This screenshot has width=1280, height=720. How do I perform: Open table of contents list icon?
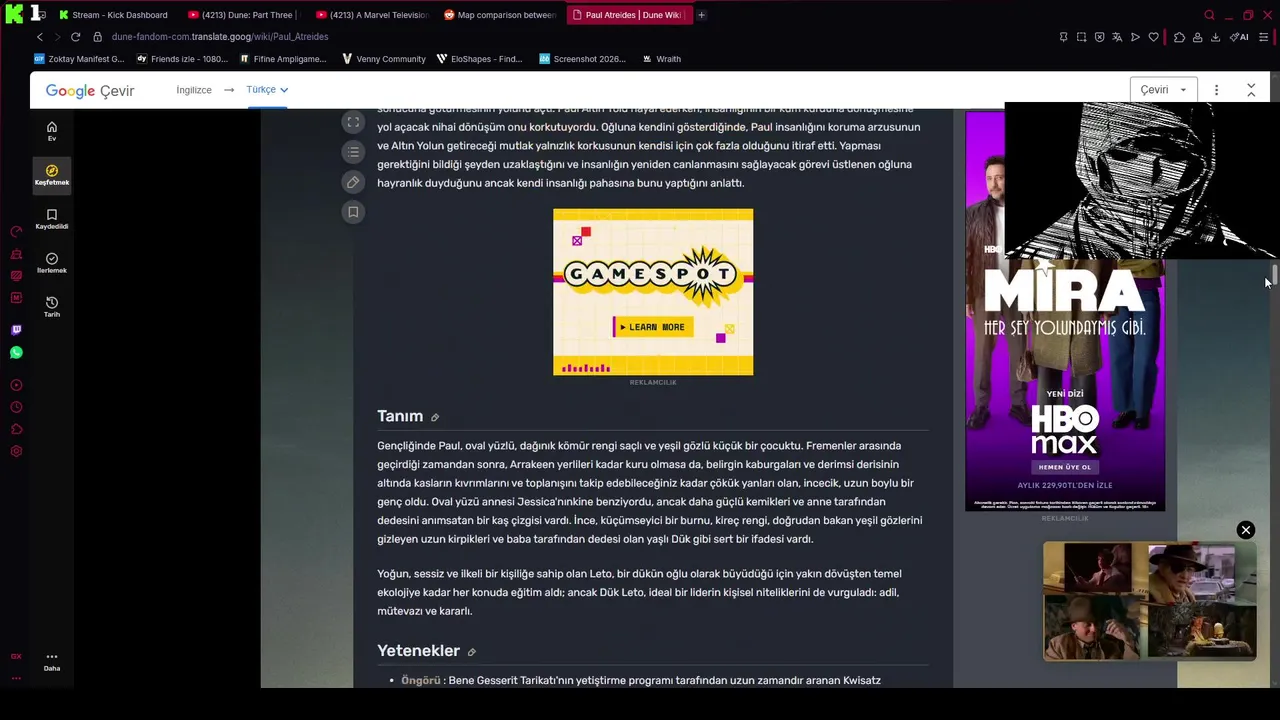353,152
